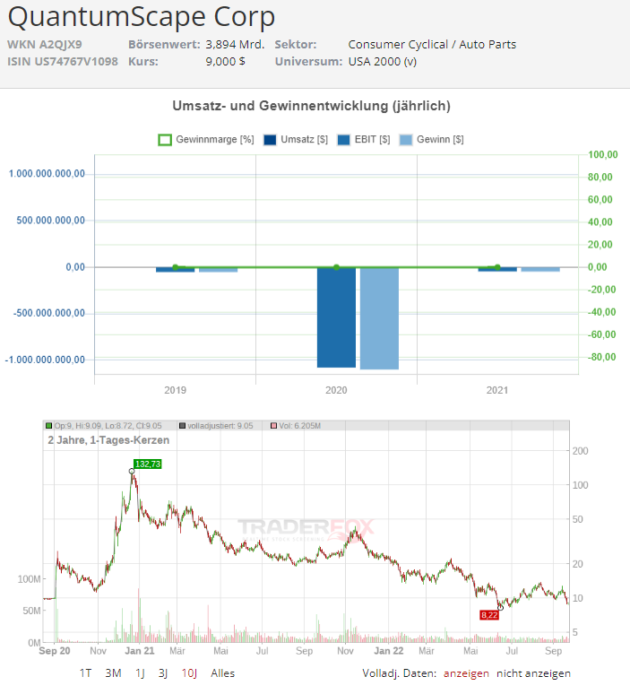Image resolution: width=630 pixels, height=694 pixels.
Task: Toggle the Gewinnmarge [%] legend swatch
Action: [x=165, y=140]
